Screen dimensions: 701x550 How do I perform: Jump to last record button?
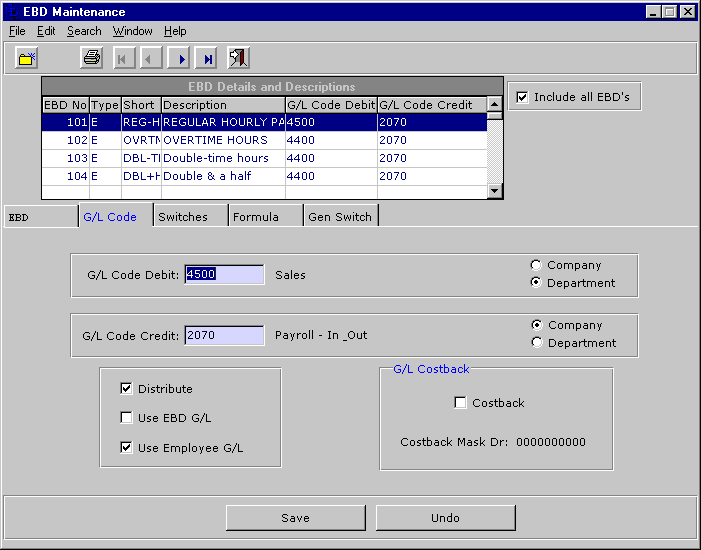[x=207, y=58]
